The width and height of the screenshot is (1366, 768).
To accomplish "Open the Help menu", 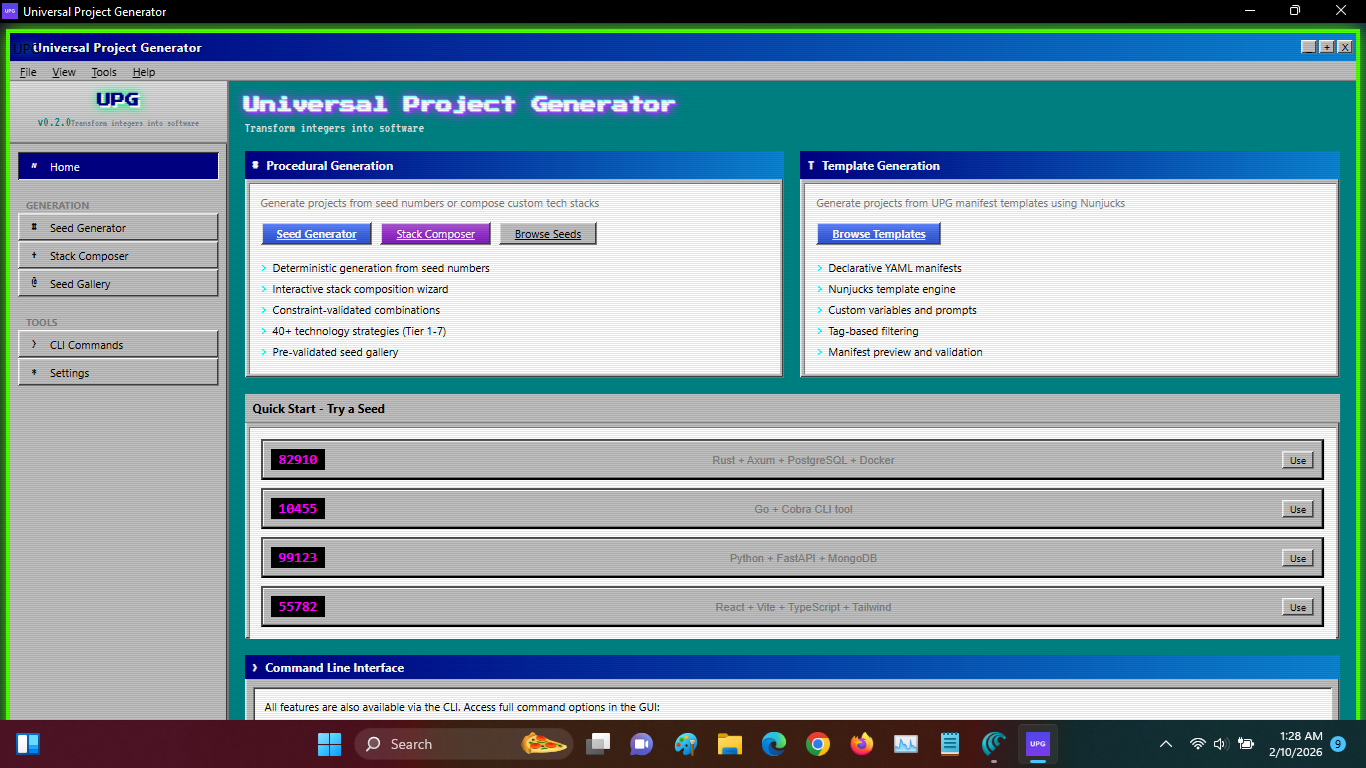I will pos(143,72).
